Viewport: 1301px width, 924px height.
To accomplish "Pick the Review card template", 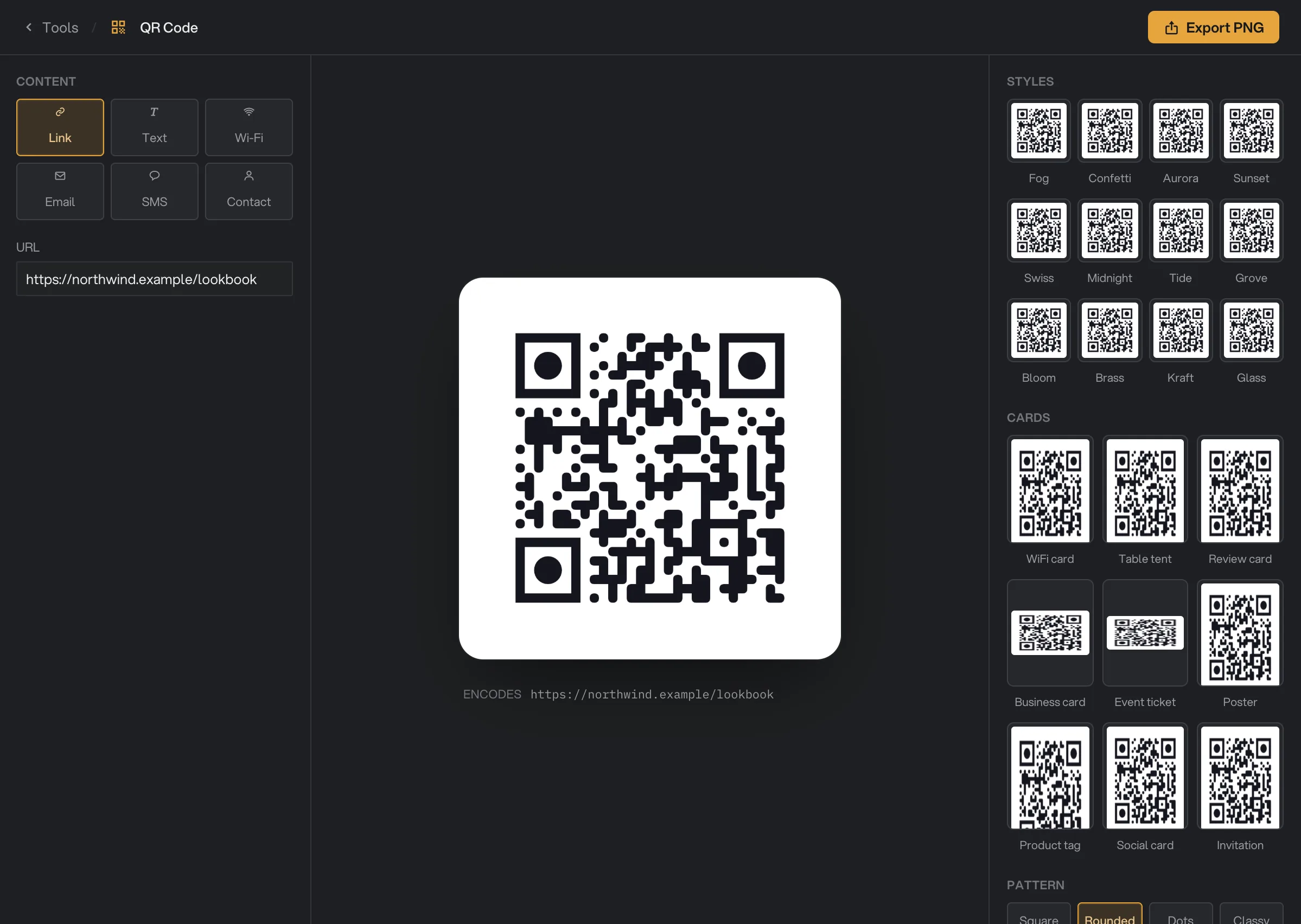I will (x=1240, y=489).
